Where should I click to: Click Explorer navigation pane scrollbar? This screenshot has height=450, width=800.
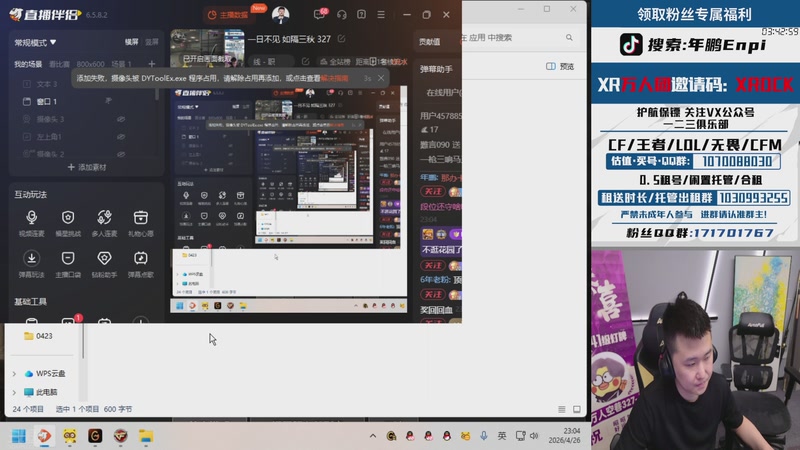[x=83, y=339]
